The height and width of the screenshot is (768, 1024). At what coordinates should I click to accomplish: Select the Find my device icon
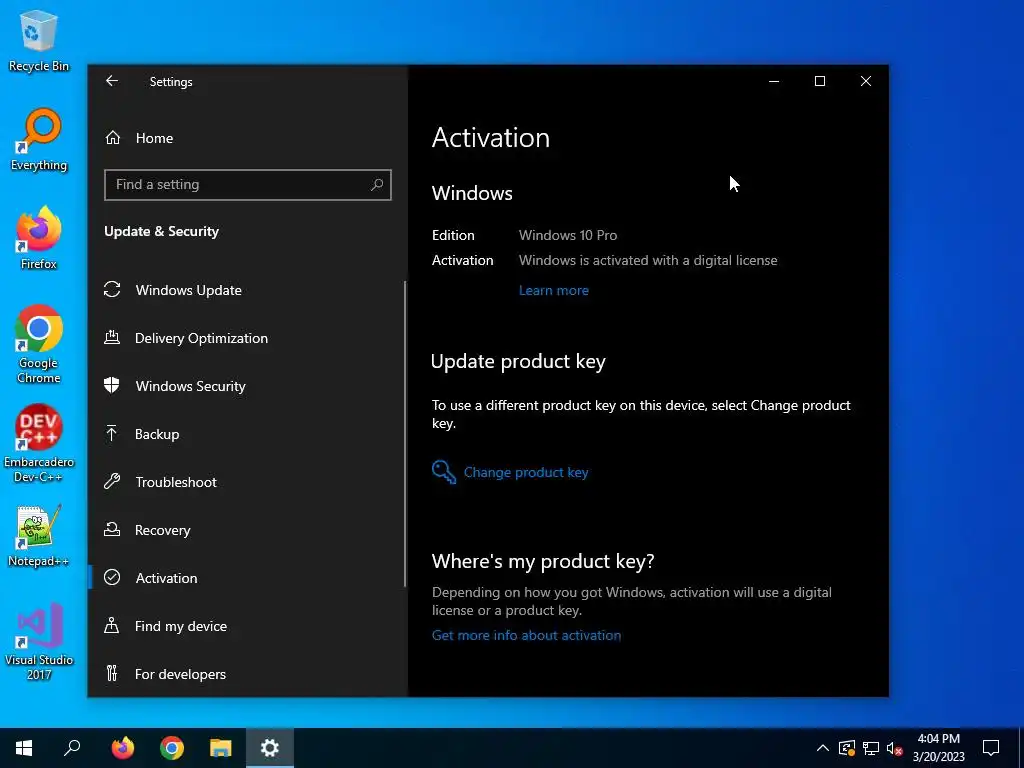point(112,626)
